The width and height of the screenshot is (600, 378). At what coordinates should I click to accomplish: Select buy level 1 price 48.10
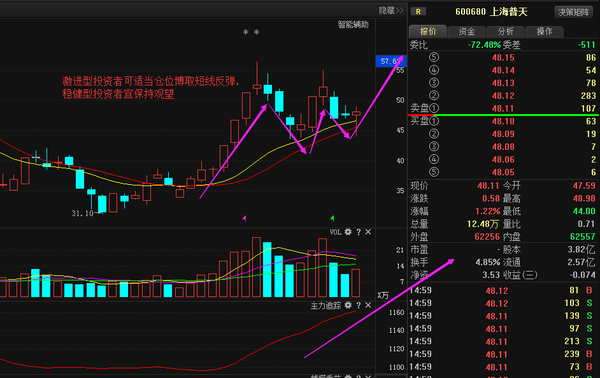503,121
